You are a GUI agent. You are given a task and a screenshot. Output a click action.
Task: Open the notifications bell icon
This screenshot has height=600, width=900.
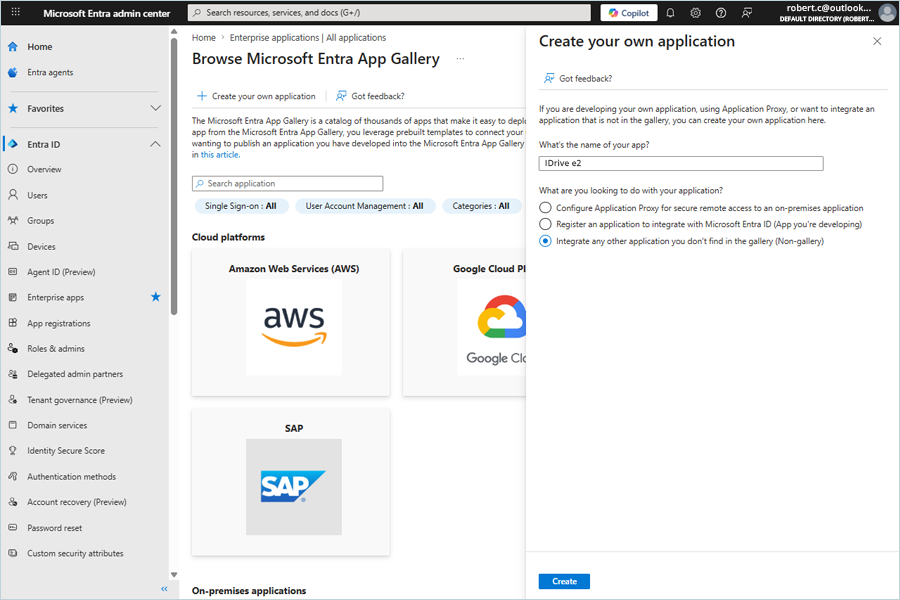coord(670,13)
